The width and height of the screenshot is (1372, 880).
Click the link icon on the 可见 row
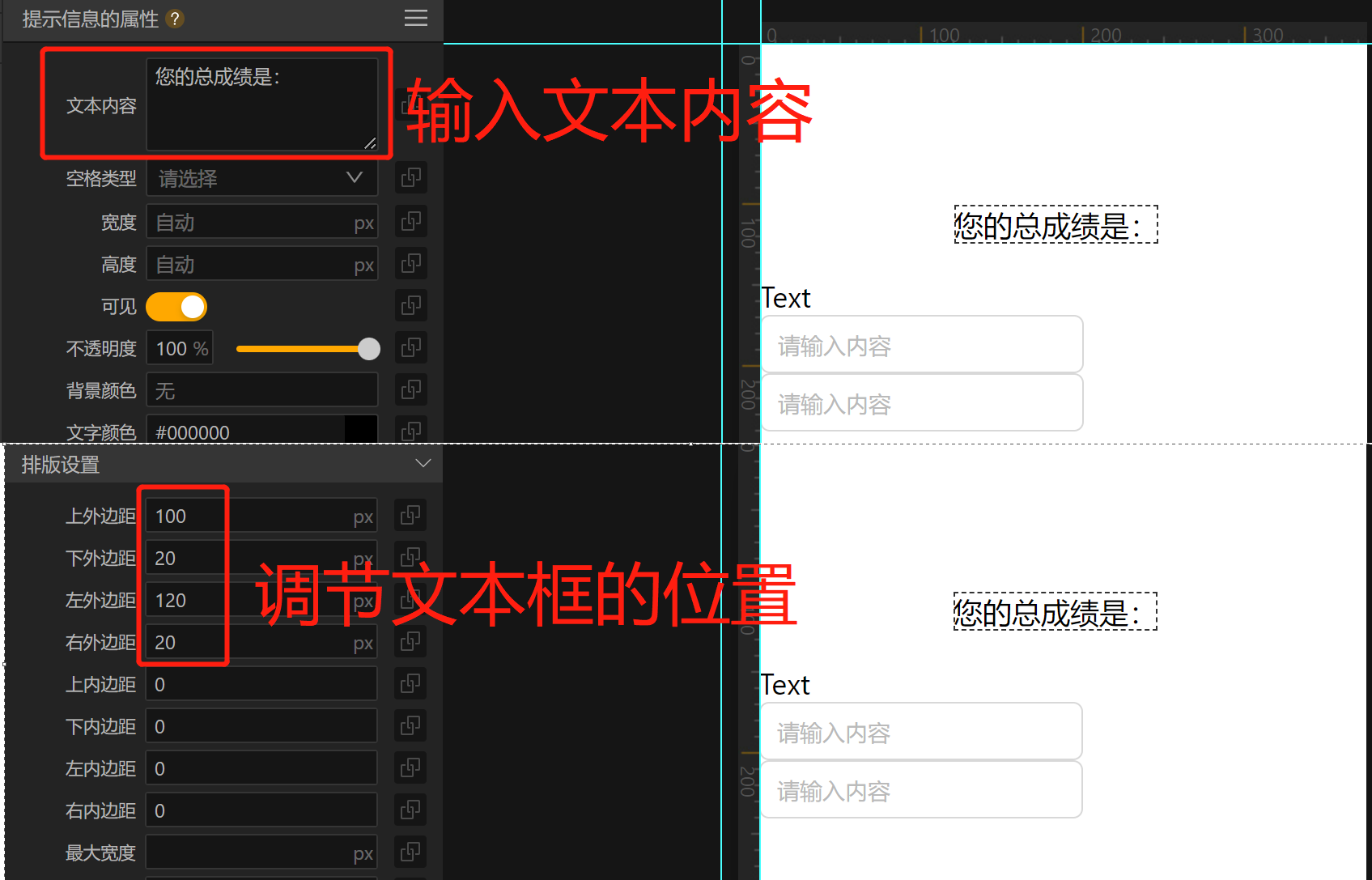point(411,305)
